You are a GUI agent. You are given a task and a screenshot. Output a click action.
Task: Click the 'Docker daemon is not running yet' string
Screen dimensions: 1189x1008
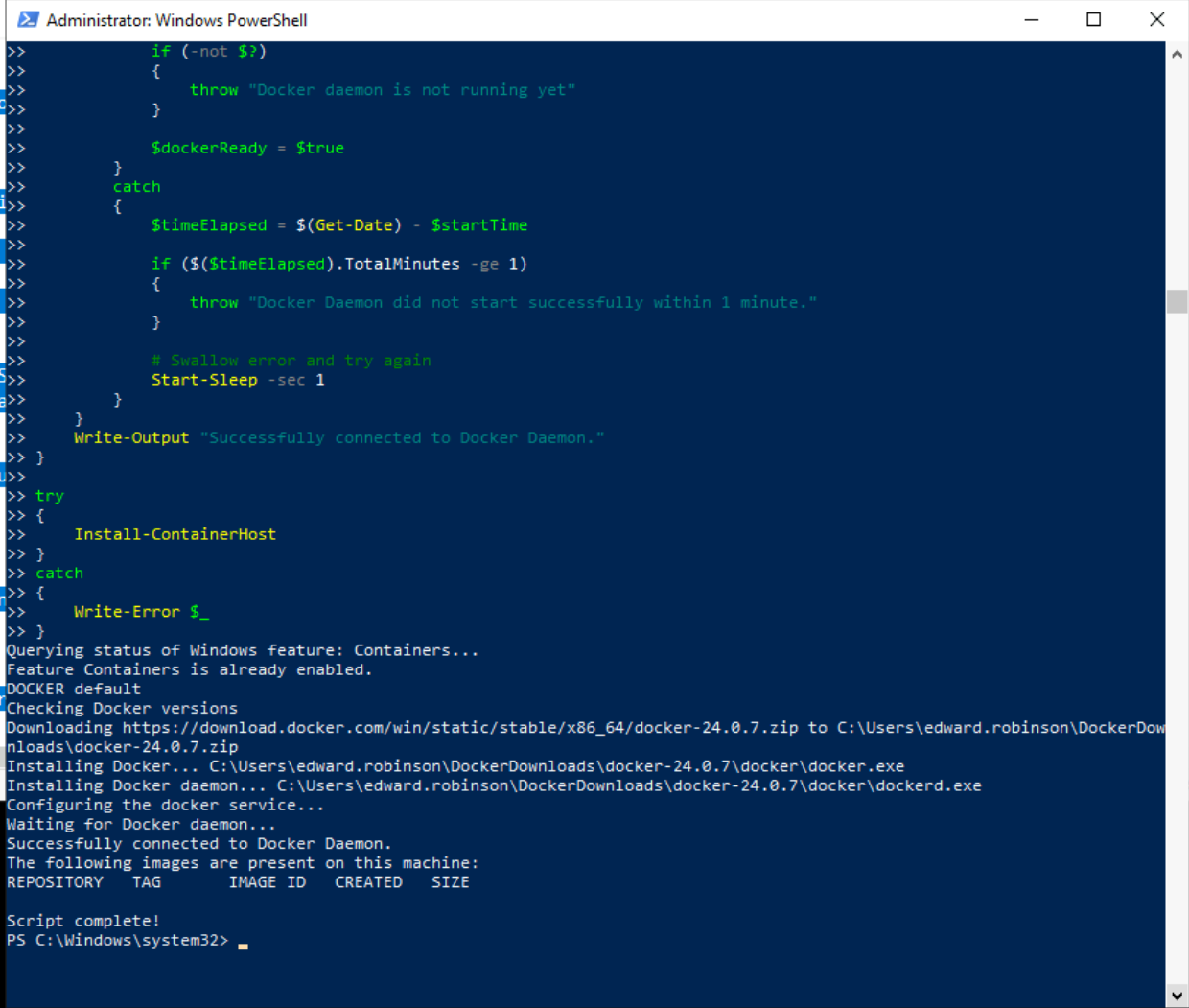point(412,90)
